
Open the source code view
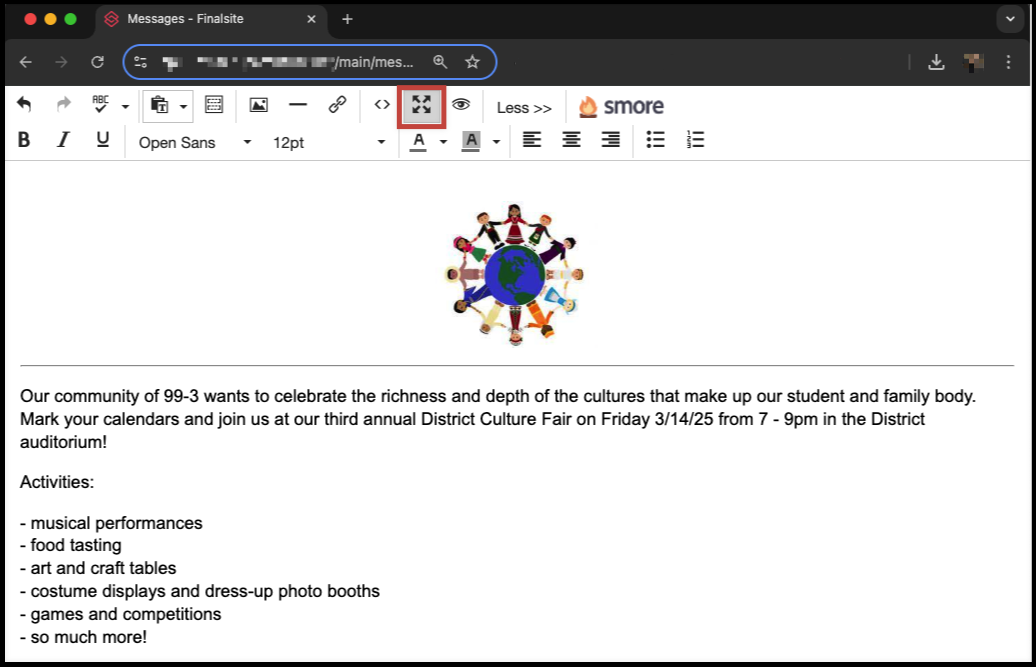[382, 105]
